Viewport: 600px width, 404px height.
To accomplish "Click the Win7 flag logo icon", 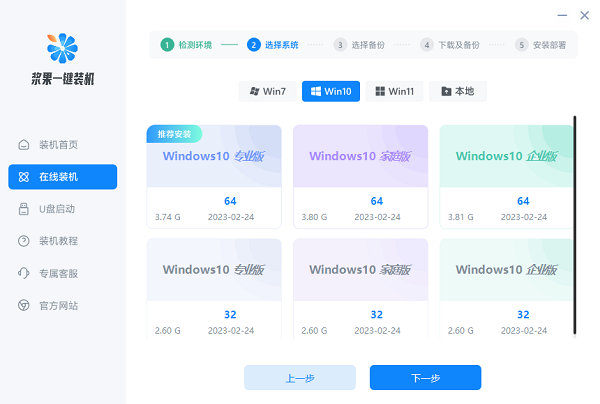I will click(254, 91).
